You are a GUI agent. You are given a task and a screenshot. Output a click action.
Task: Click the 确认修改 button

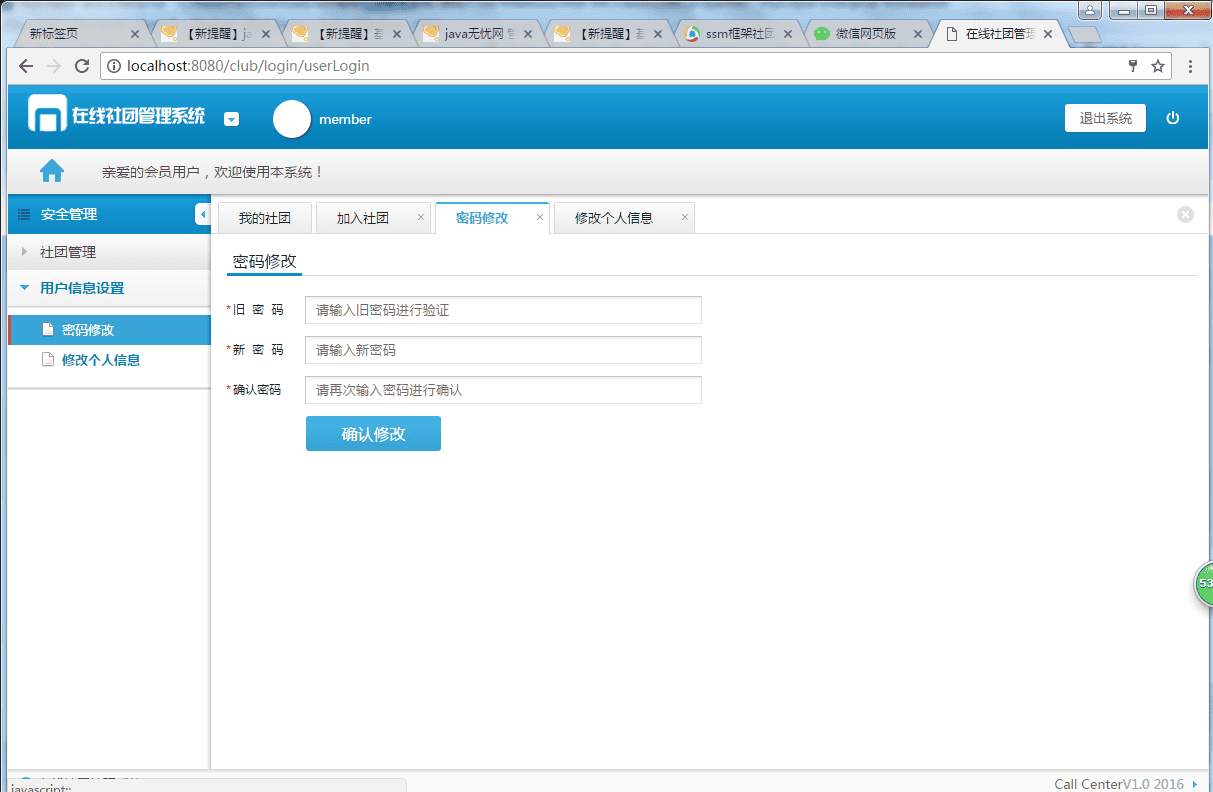pyautogui.click(x=373, y=434)
